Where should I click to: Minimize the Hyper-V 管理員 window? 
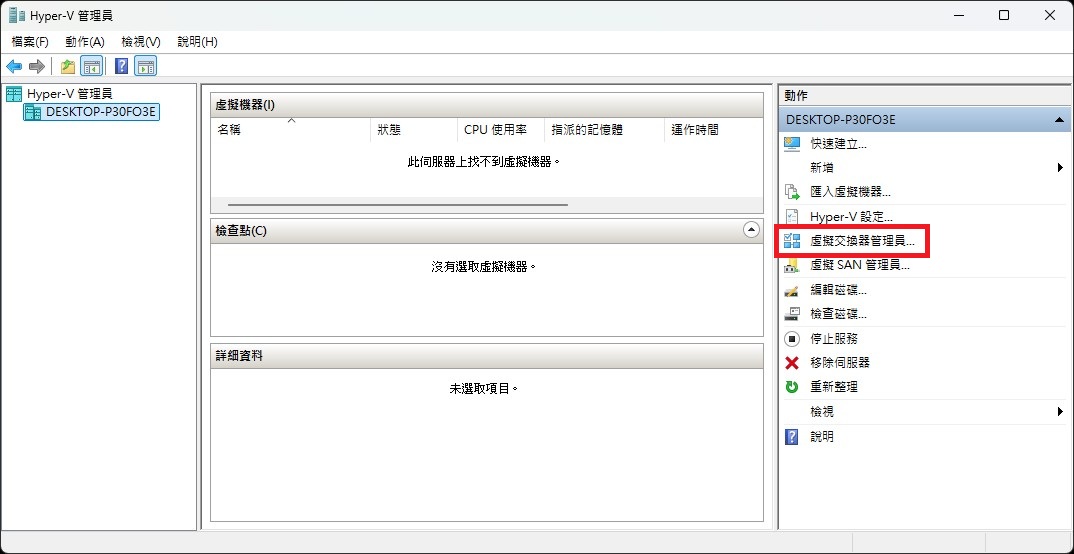958,15
